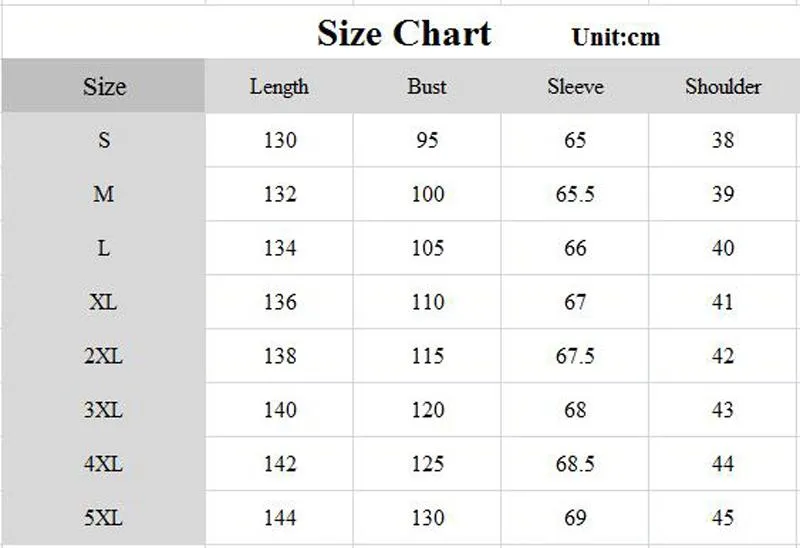Click the sleeve cell showing 65.5
This screenshot has width=800, height=548.
pyautogui.click(x=575, y=193)
